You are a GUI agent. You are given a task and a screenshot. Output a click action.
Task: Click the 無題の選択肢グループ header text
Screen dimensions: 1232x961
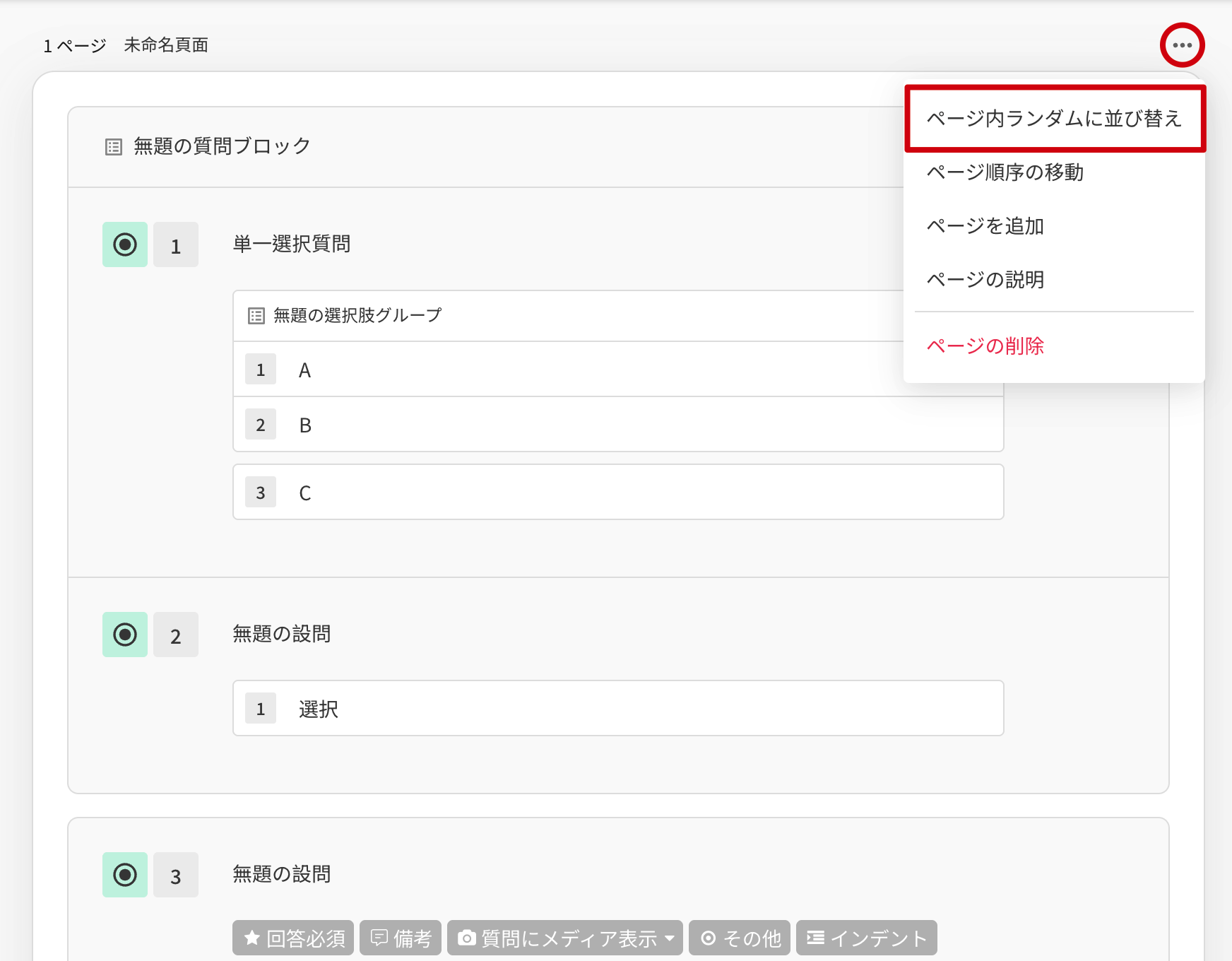[x=357, y=315]
